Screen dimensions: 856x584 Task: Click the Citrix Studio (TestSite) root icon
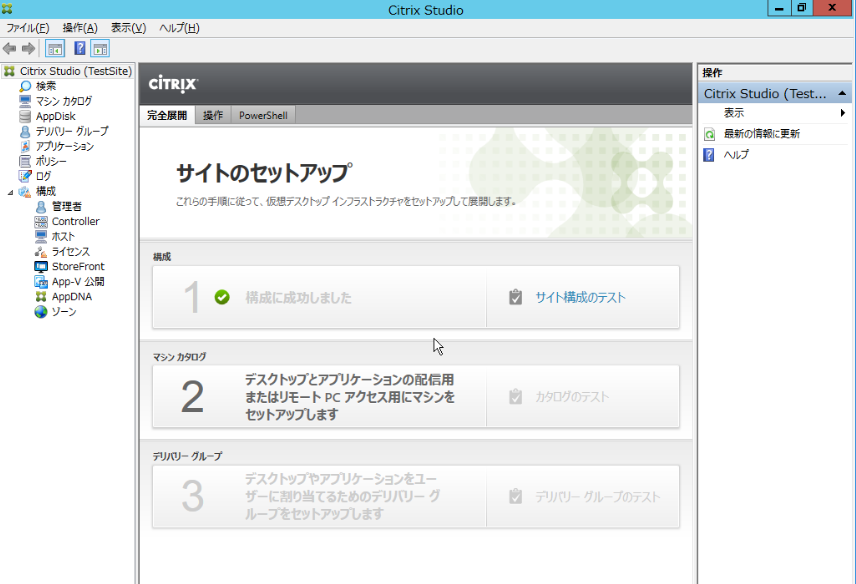pyautogui.click(x=9, y=71)
